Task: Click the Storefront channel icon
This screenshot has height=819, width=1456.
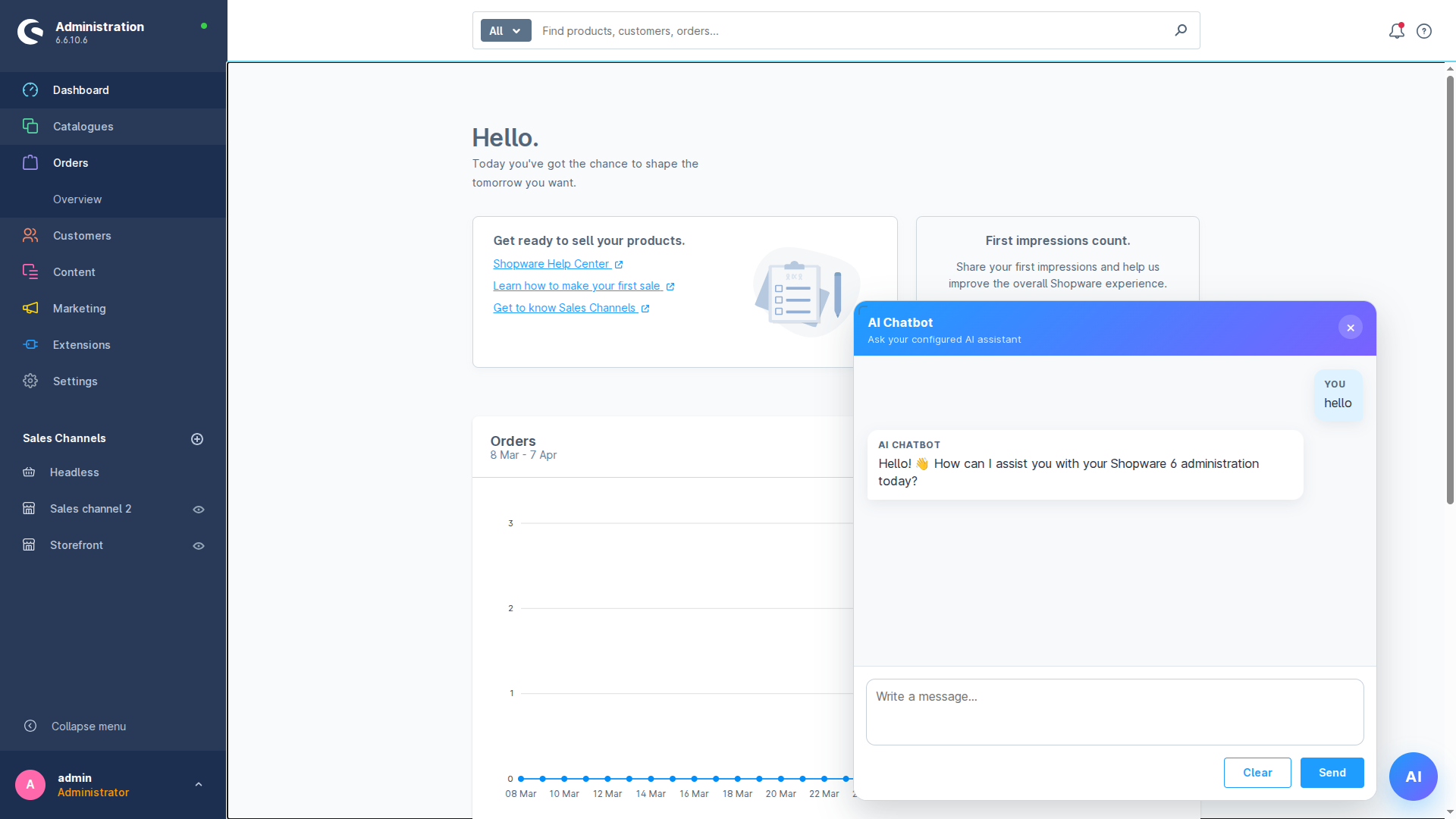Action: tap(29, 545)
